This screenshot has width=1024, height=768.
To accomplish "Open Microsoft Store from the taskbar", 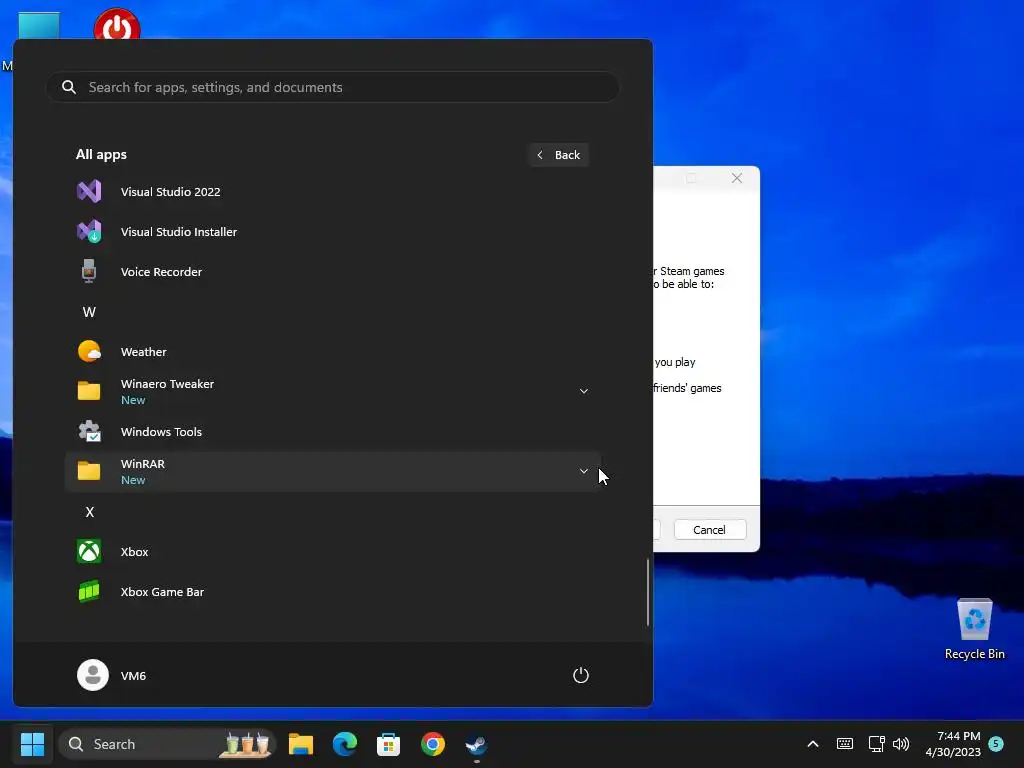I will 389,744.
